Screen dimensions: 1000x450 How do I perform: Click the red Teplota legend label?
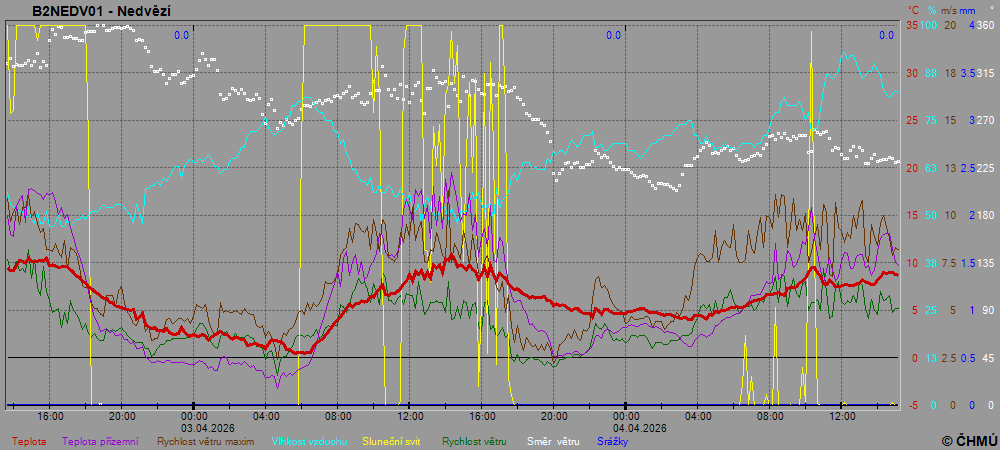click(x=28, y=440)
